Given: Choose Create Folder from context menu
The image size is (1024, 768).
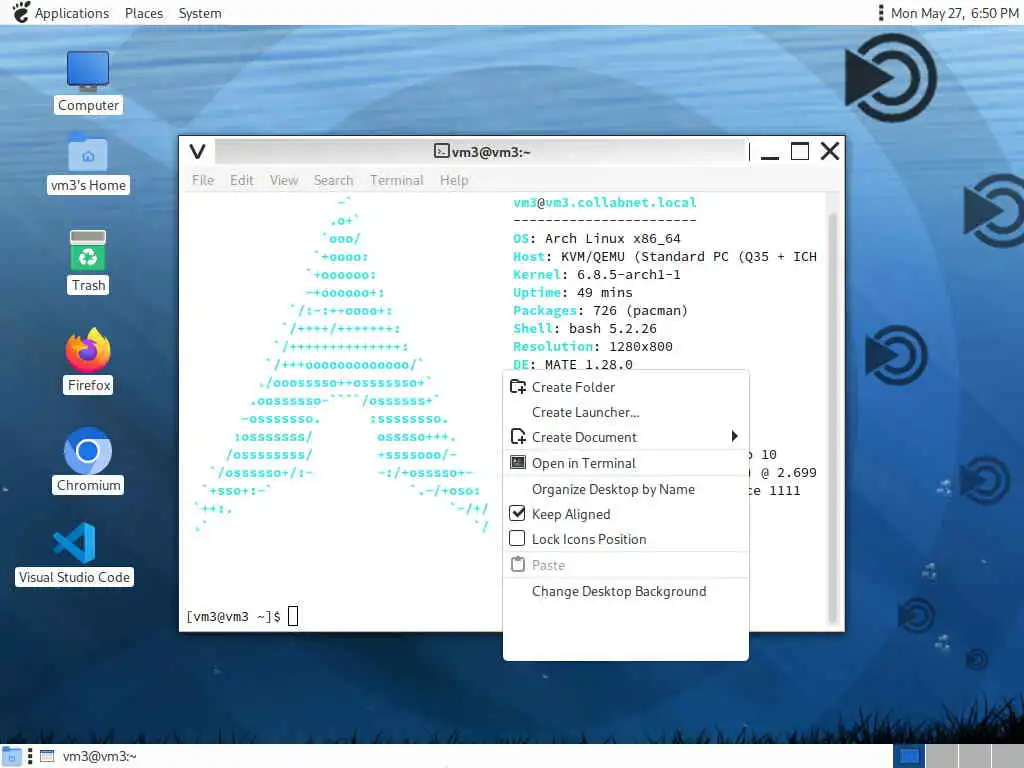Looking at the screenshot, I should (x=626, y=387).
